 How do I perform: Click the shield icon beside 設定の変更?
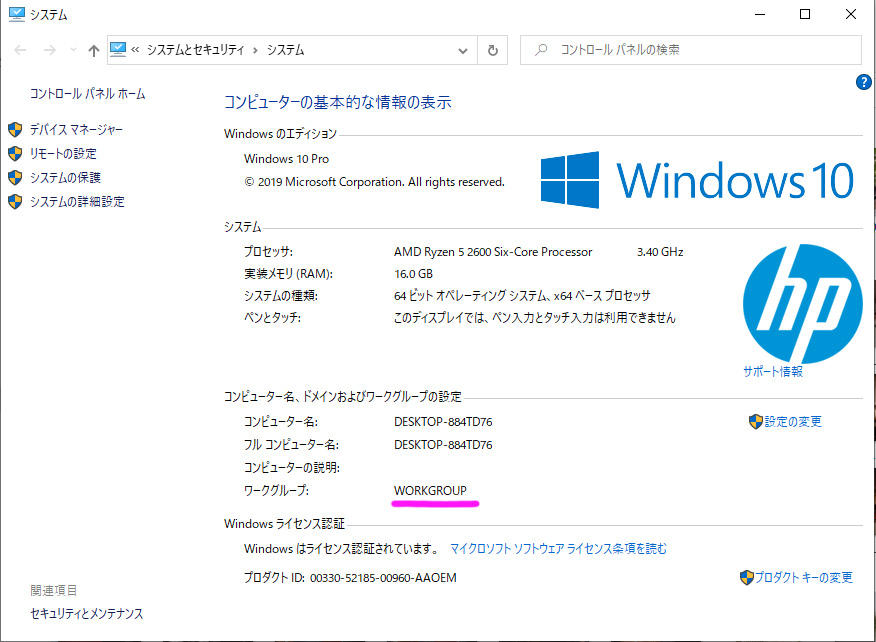[x=756, y=421]
